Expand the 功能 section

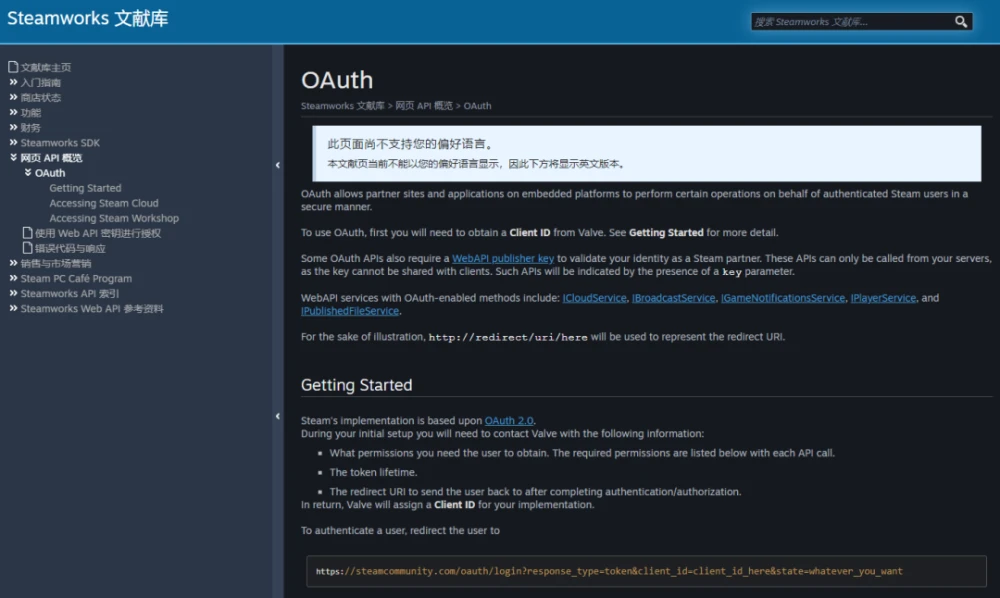[13, 113]
